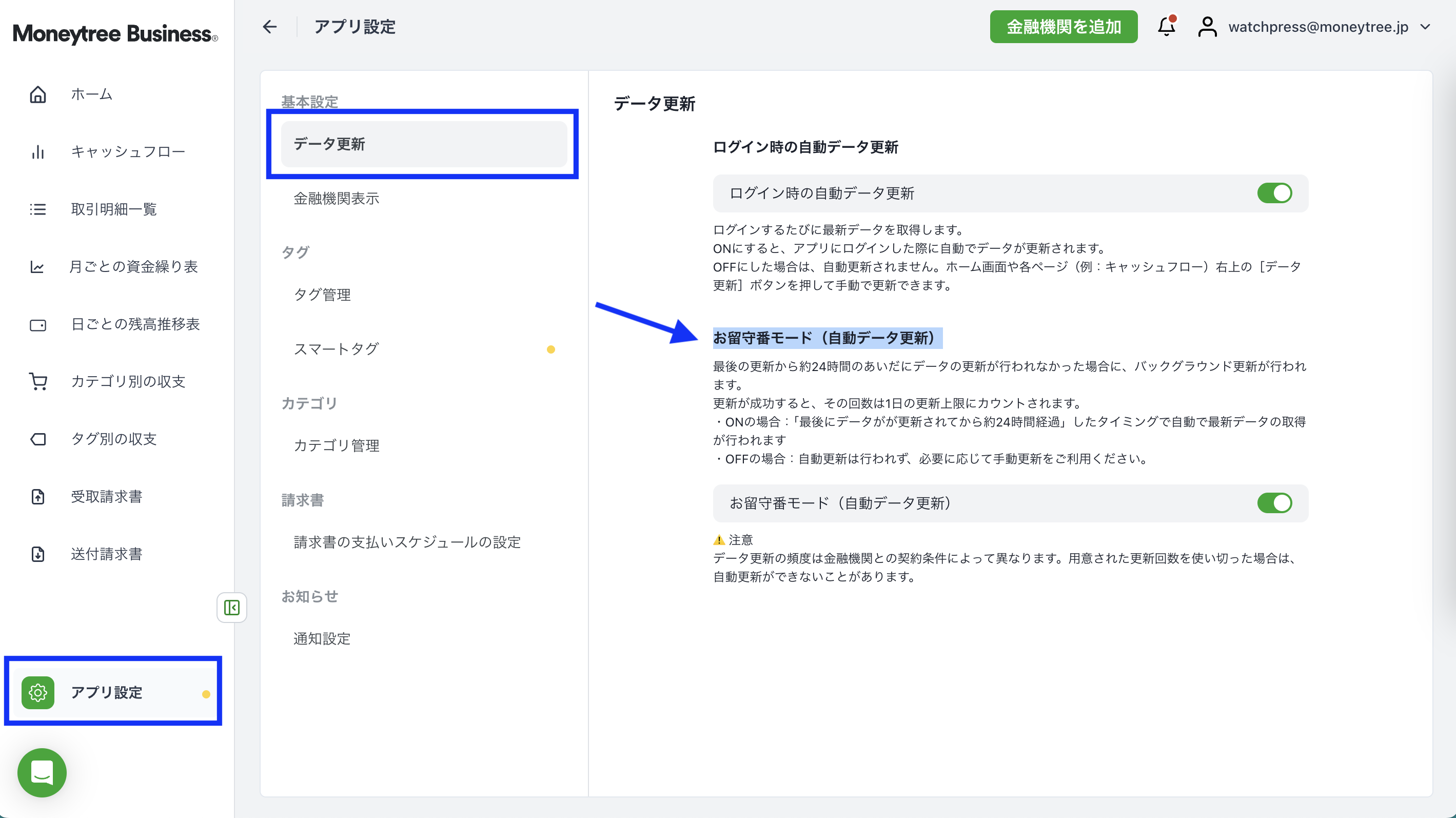Open the watchpress@moneytree.jp user menu
The width and height of the screenshot is (1456, 818).
pyautogui.click(x=1317, y=27)
